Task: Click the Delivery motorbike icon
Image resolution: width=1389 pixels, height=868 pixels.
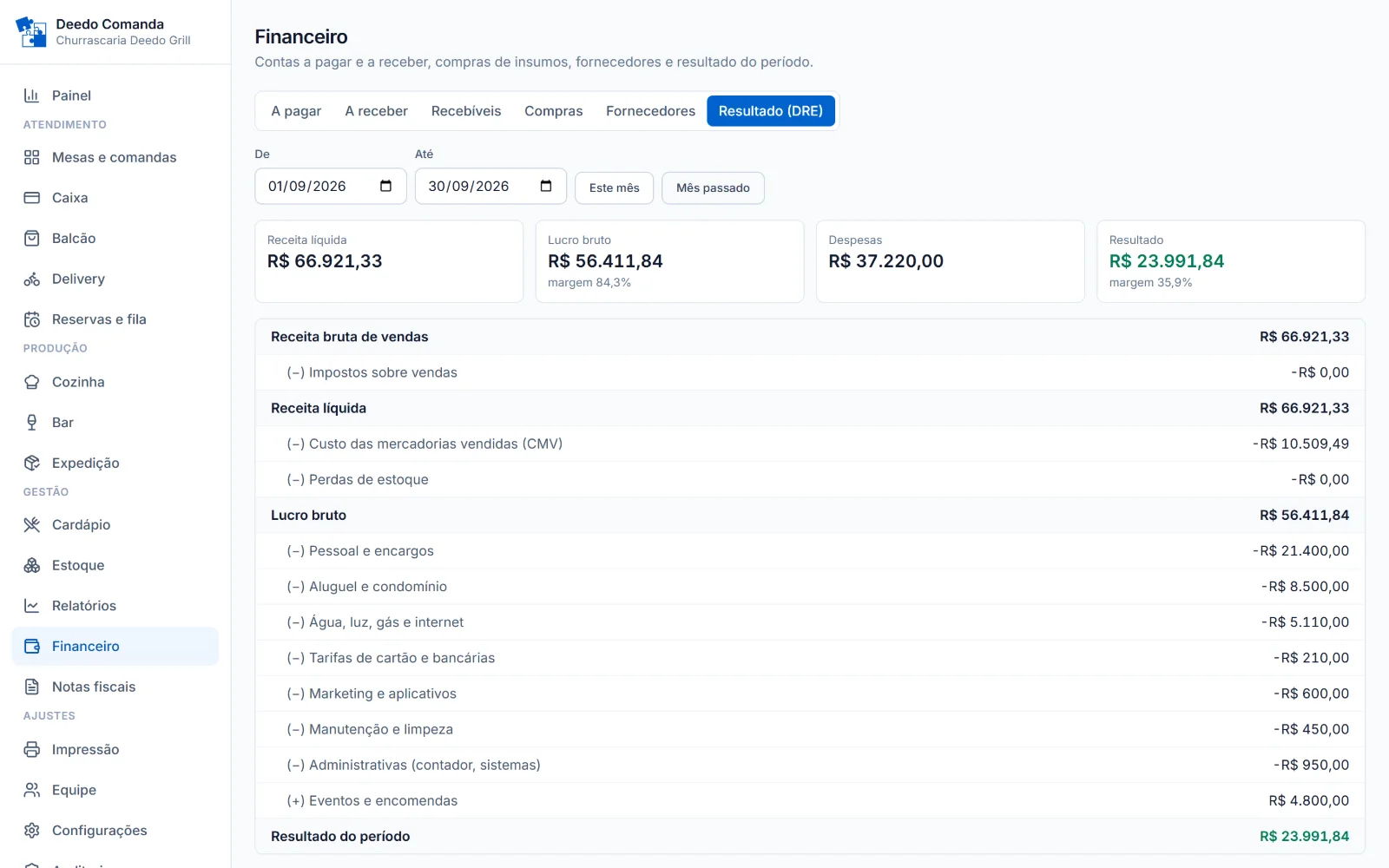Action: point(32,279)
